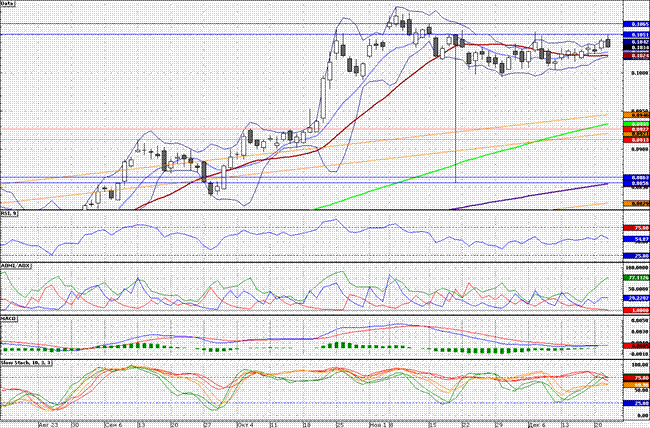Click the Slow Stoch 25.00 level tag
Viewport: 650px width, 428px height.
[636, 403]
